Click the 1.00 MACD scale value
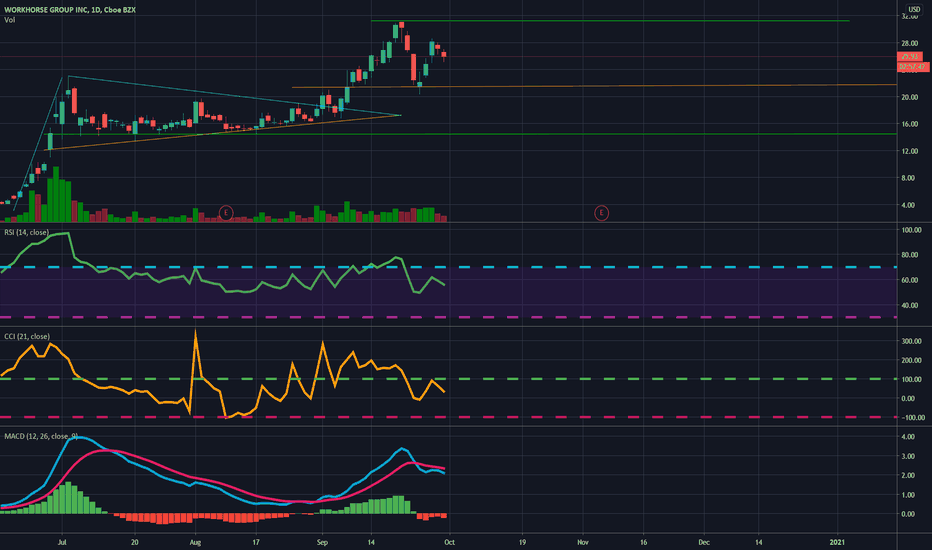The image size is (932, 550). pos(908,495)
